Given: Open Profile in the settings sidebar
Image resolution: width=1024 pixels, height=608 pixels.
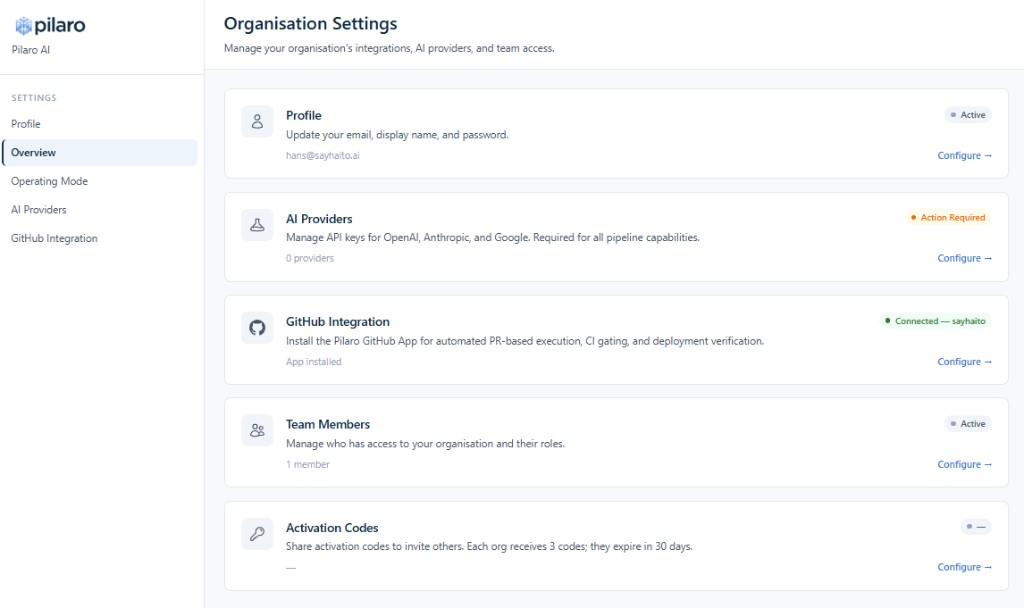Looking at the screenshot, I should tap(26, 124).
